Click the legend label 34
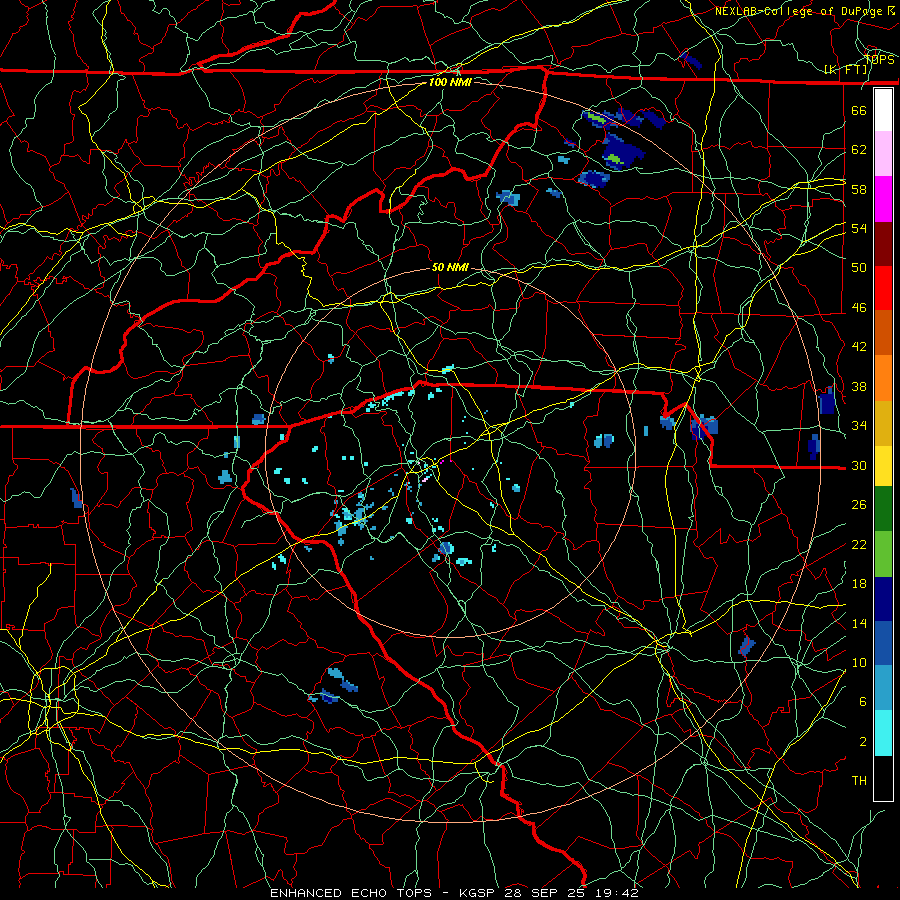 pyautogui.click(x=859, y=426)
